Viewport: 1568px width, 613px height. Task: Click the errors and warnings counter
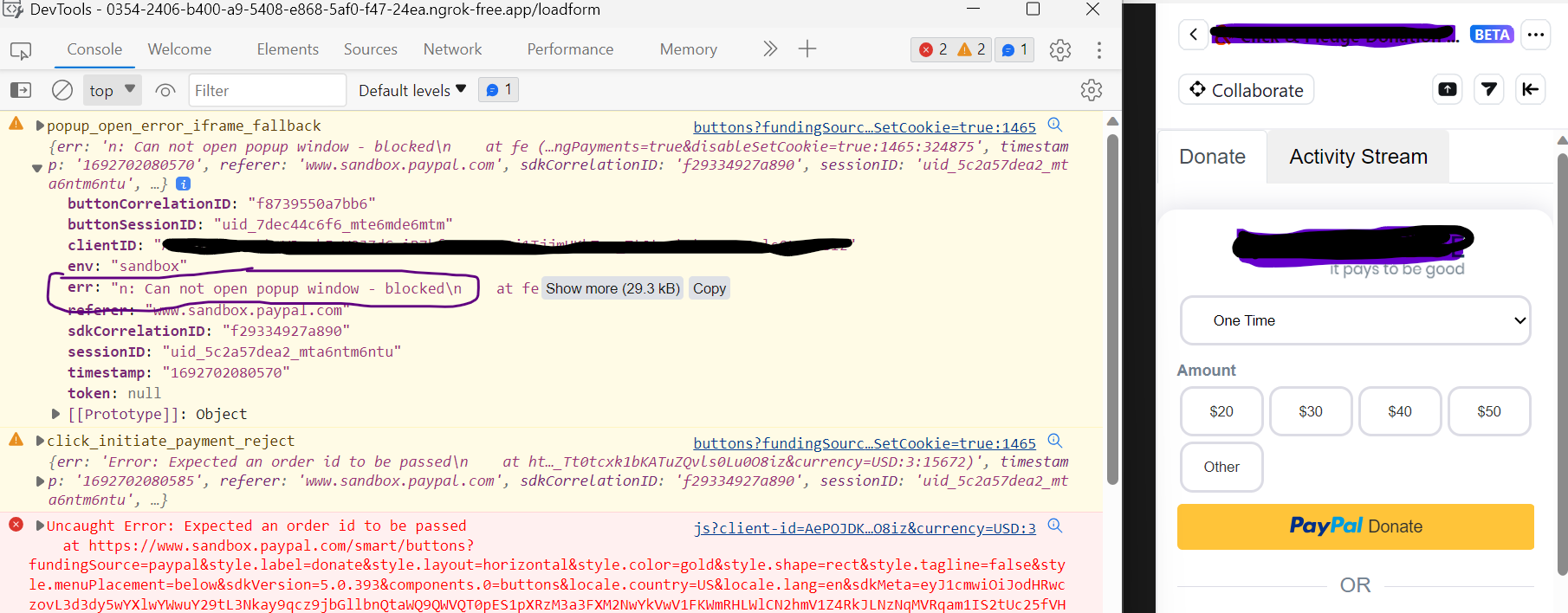click(x=951, y=49)
